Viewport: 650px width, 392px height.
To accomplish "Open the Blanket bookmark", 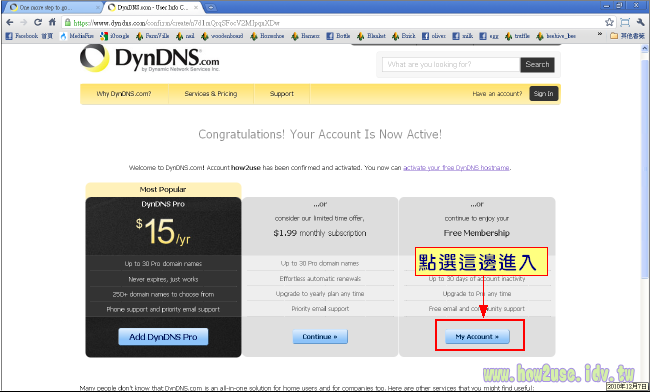I will click(x=371, y=36).
